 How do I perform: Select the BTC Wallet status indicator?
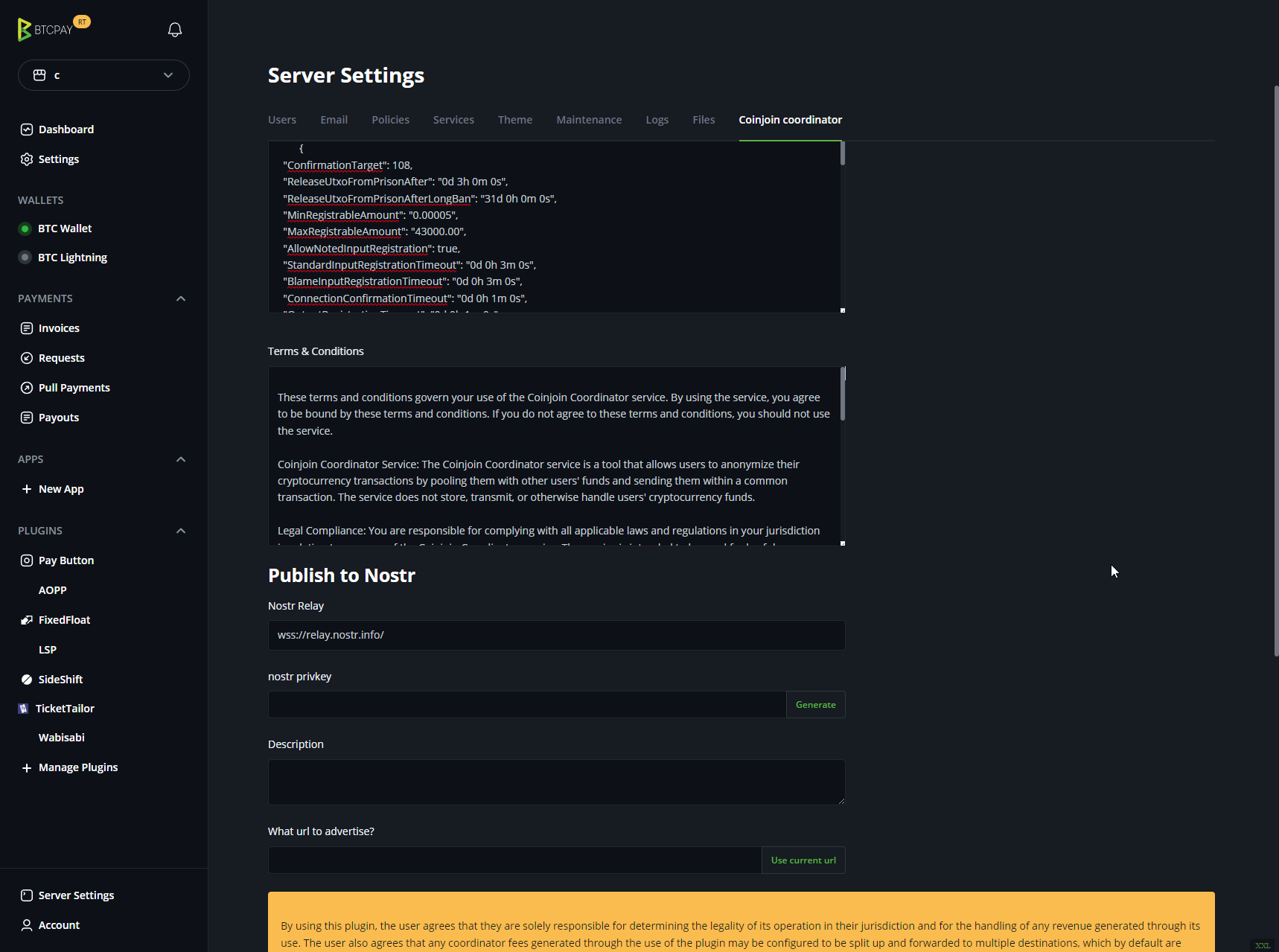pyautogui.click(x=25, y=229)
